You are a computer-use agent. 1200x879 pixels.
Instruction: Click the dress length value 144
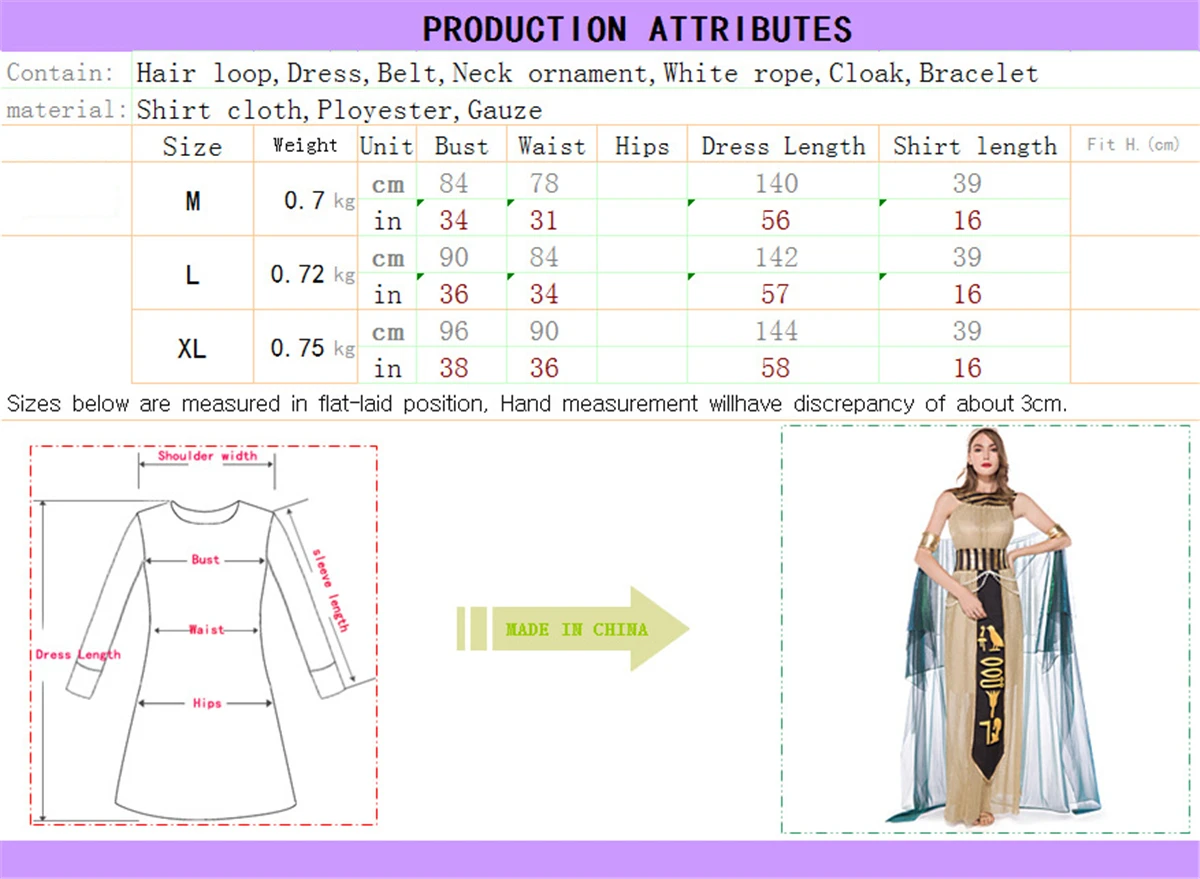click(776, 331)
